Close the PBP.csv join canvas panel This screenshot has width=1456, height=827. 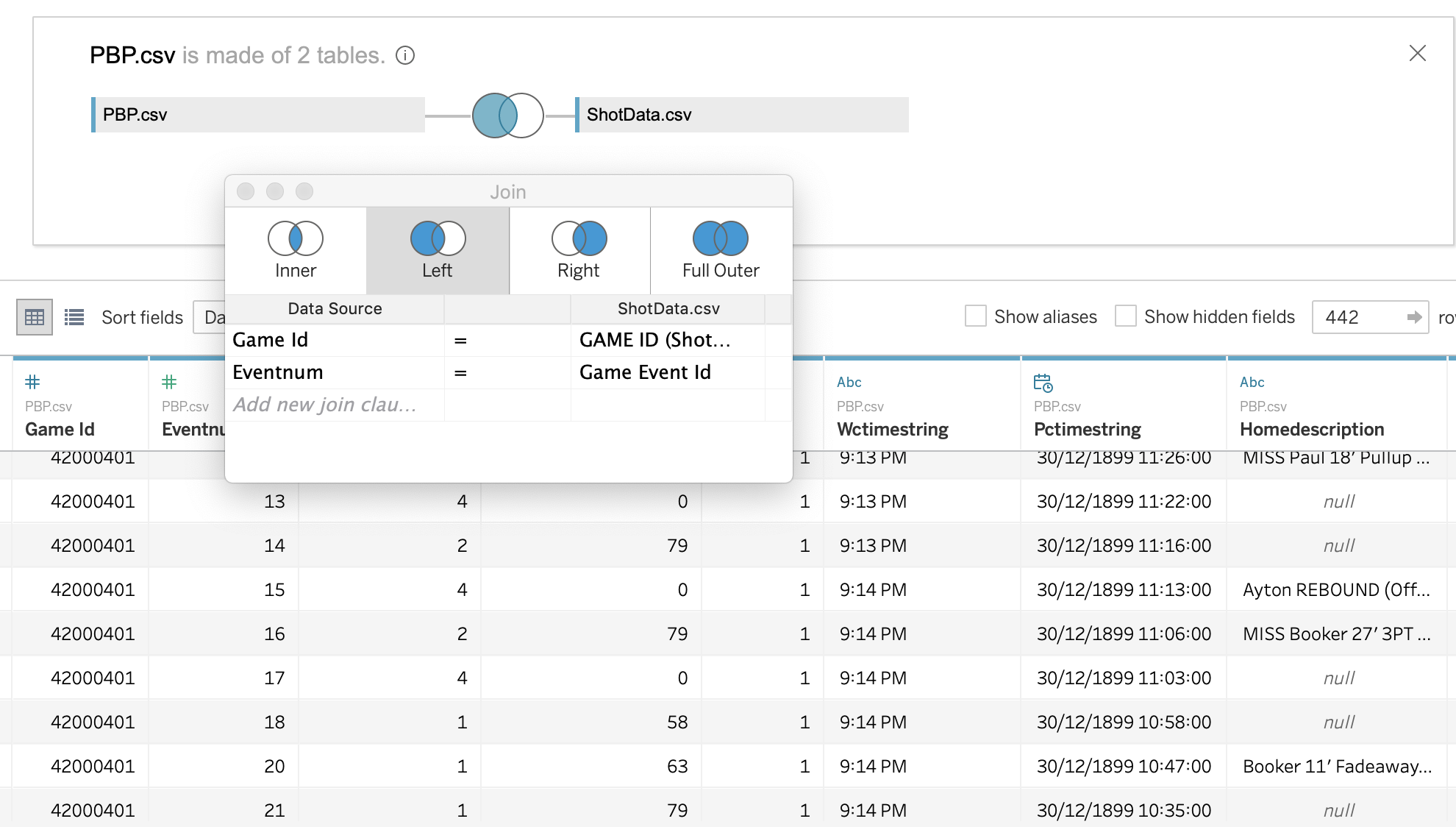coord(1417,53)
